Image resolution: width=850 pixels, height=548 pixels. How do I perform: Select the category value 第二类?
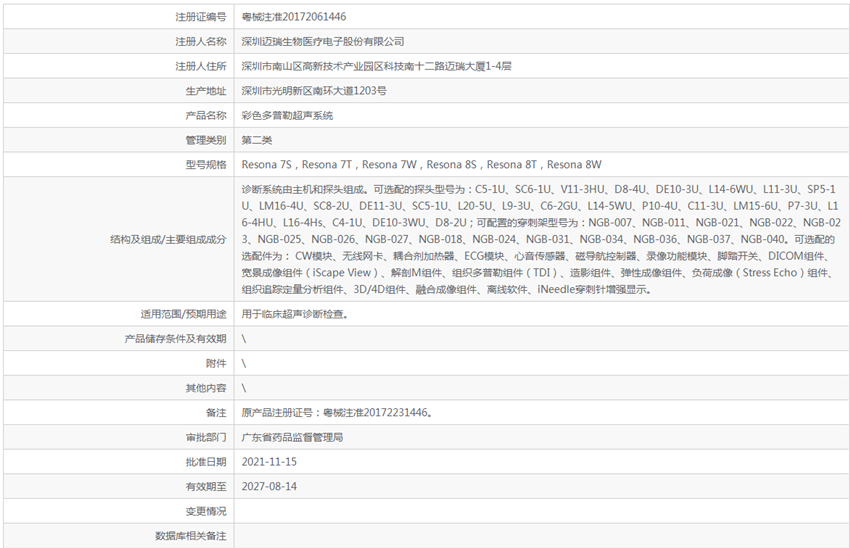(x=257, y=140)
